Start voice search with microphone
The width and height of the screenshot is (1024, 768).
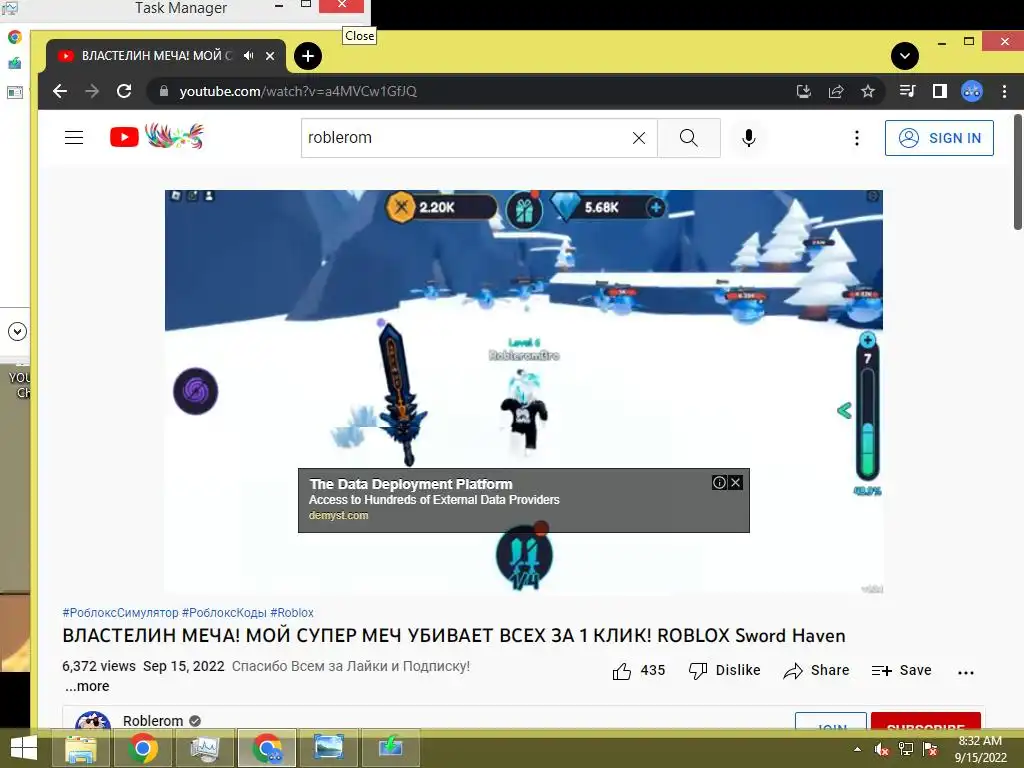(748, 138)
